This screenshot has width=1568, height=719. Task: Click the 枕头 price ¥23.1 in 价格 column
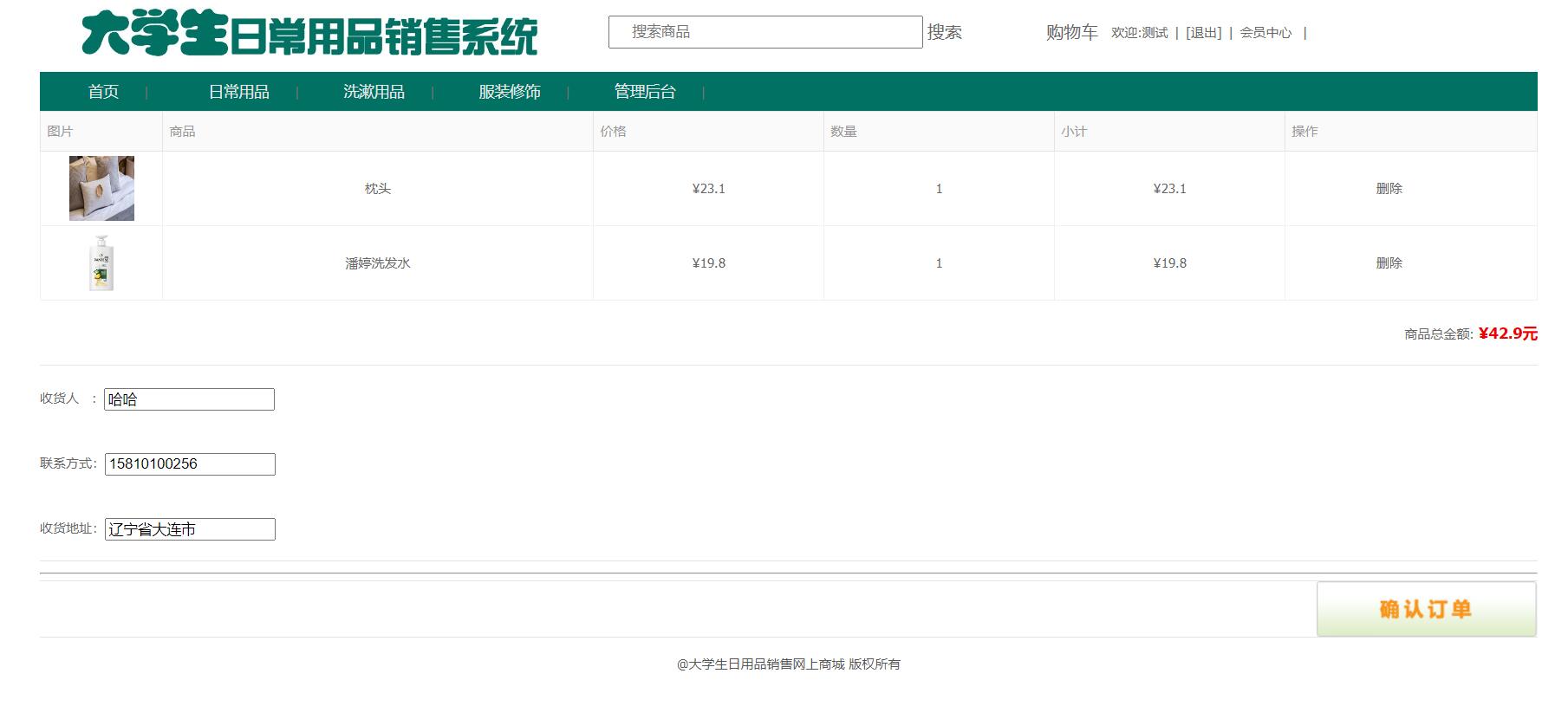tap(709, 189)
